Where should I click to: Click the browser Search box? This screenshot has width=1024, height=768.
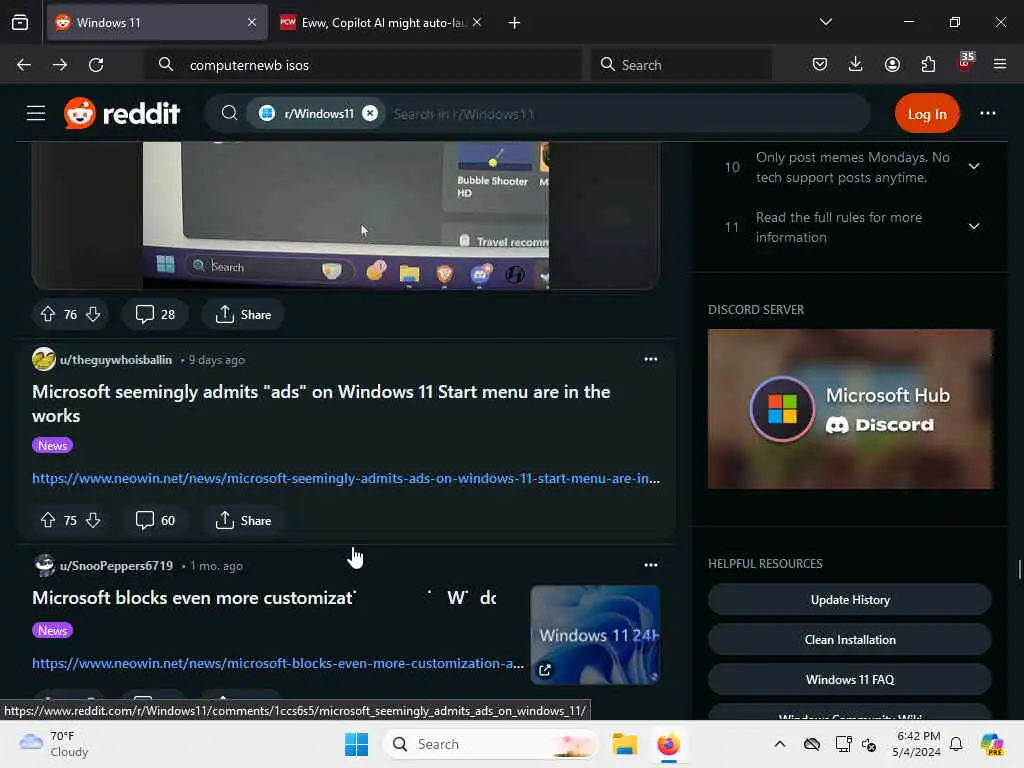(x=681, y=65)
